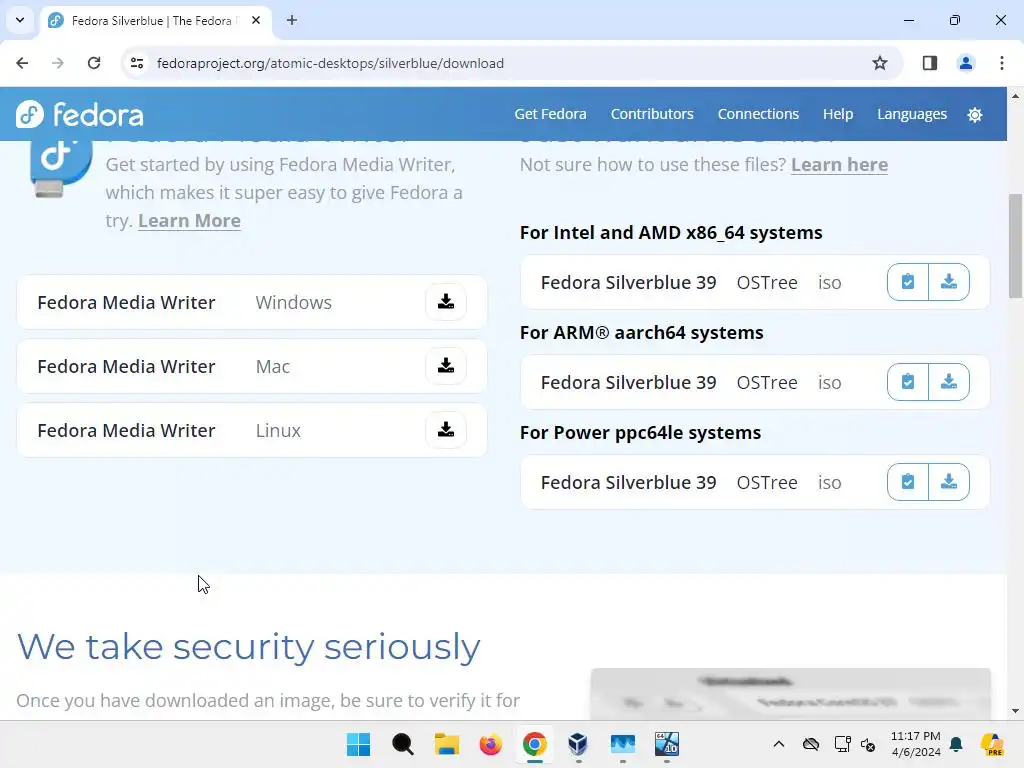Reload the current page
1024x768 pixels.
(94, 63)
